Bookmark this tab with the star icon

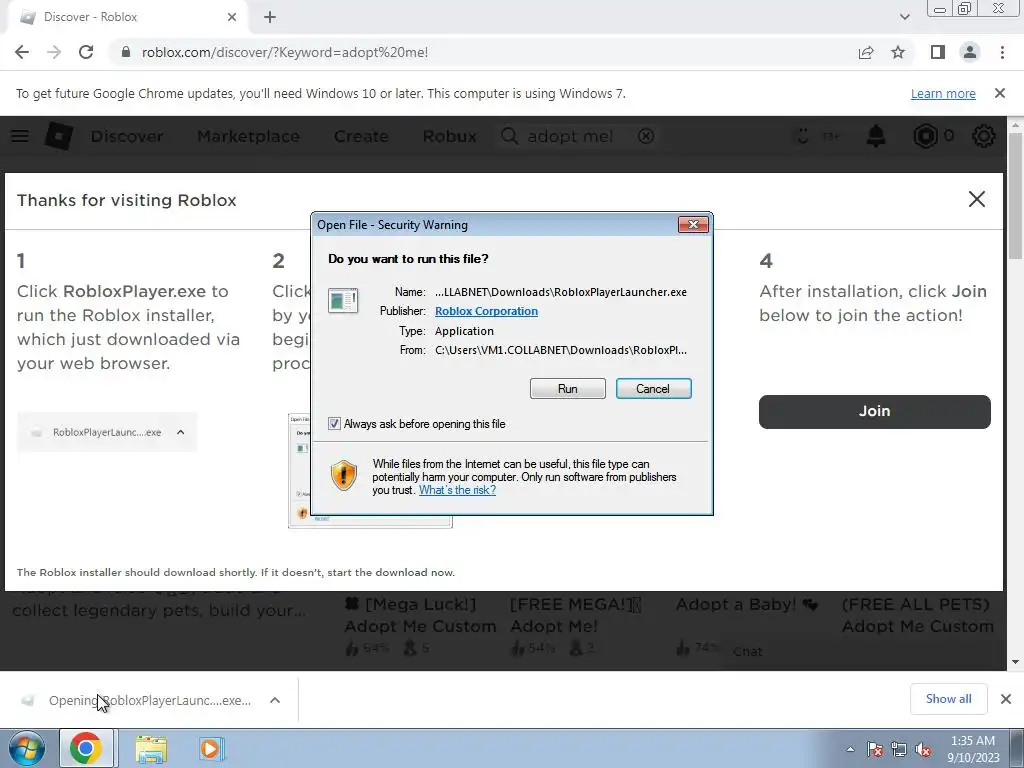click(898, 52)
